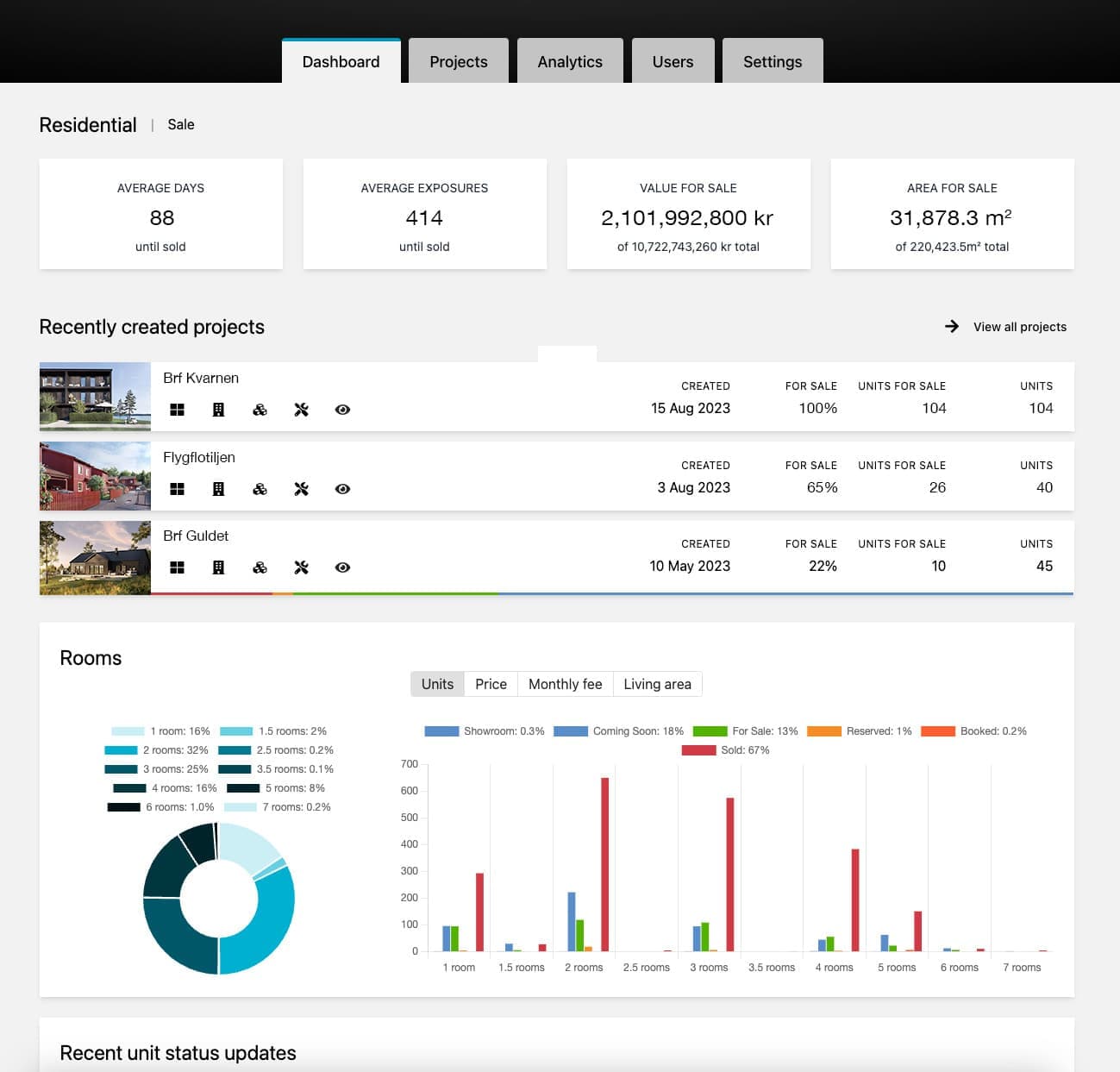Toggle the Showroom legend swatch
1120x1072 pixels.
coord(441,731)
